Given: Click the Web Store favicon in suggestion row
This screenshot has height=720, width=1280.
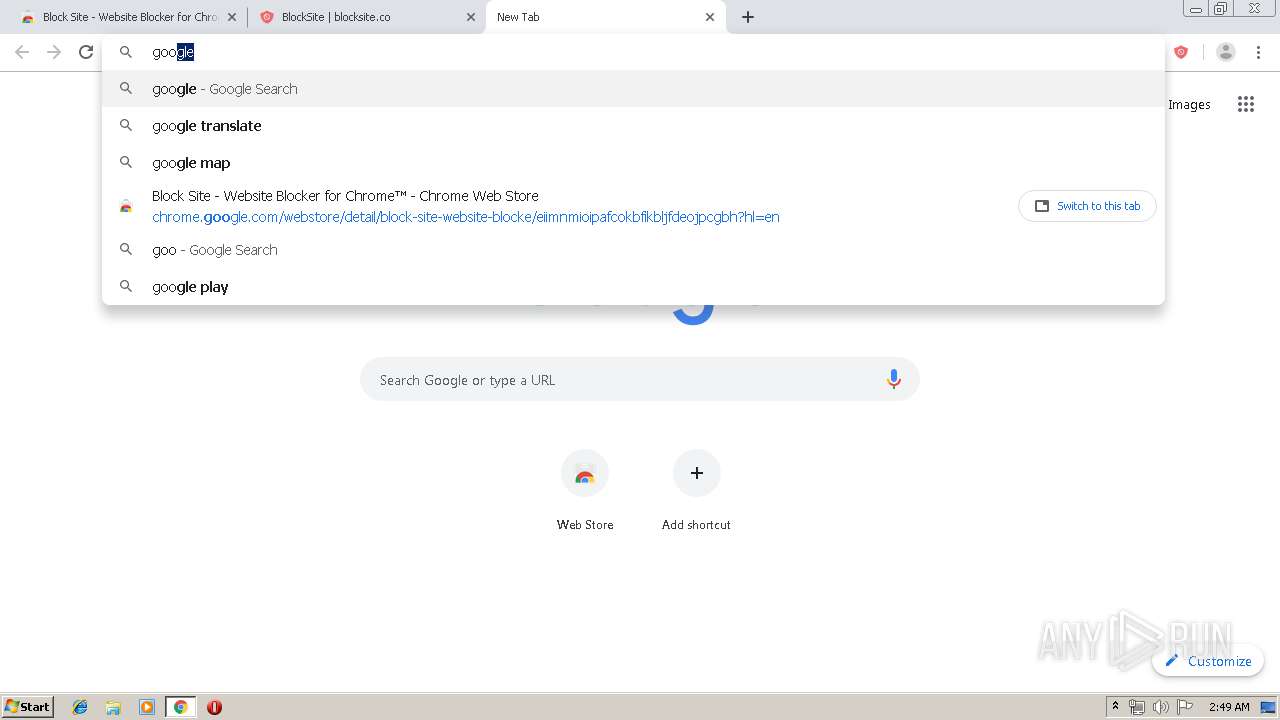Looking at the screenshot, I should [x=126, y=206].
